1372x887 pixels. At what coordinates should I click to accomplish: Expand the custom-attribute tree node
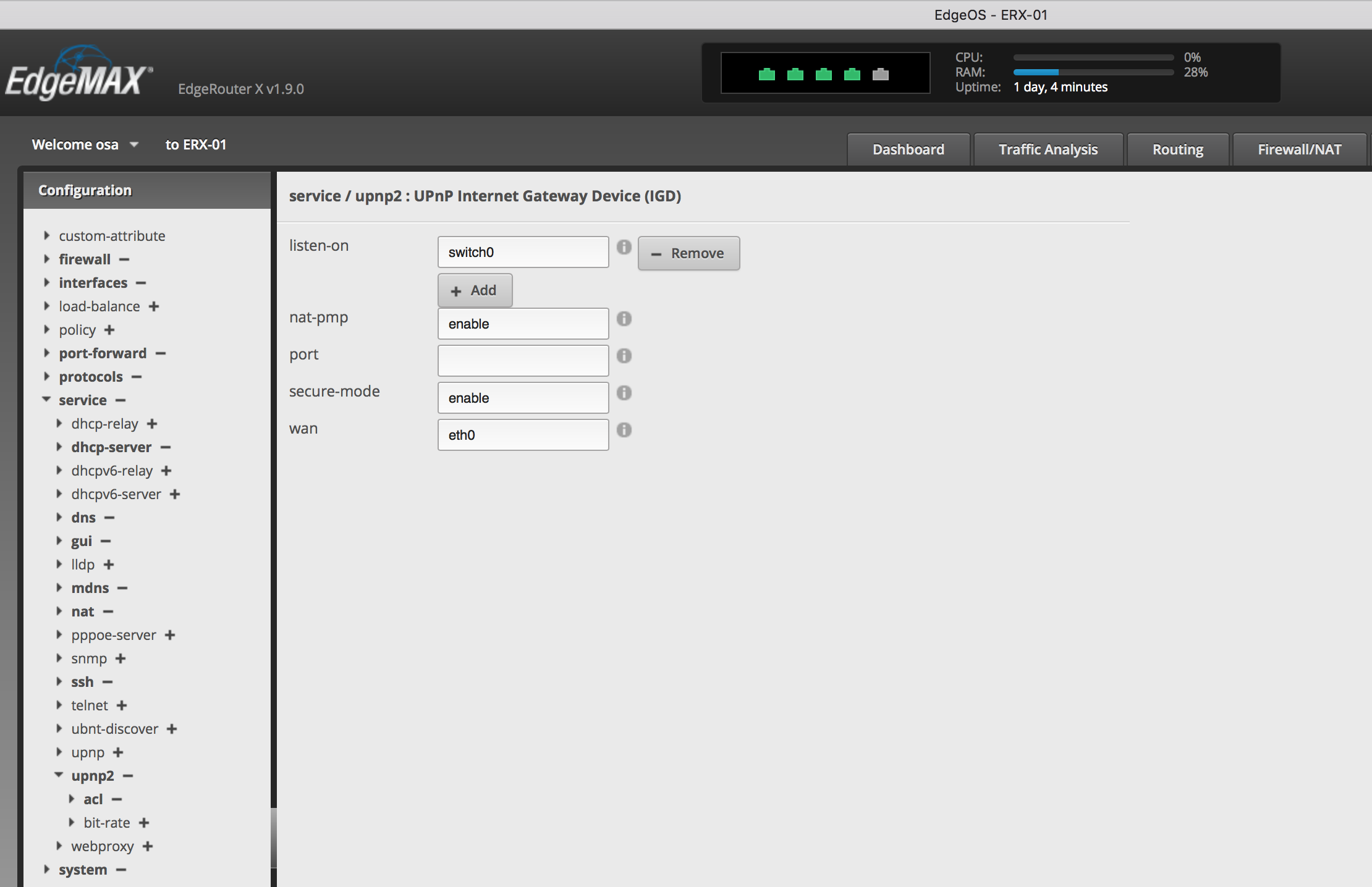click(x=46, y=235)
